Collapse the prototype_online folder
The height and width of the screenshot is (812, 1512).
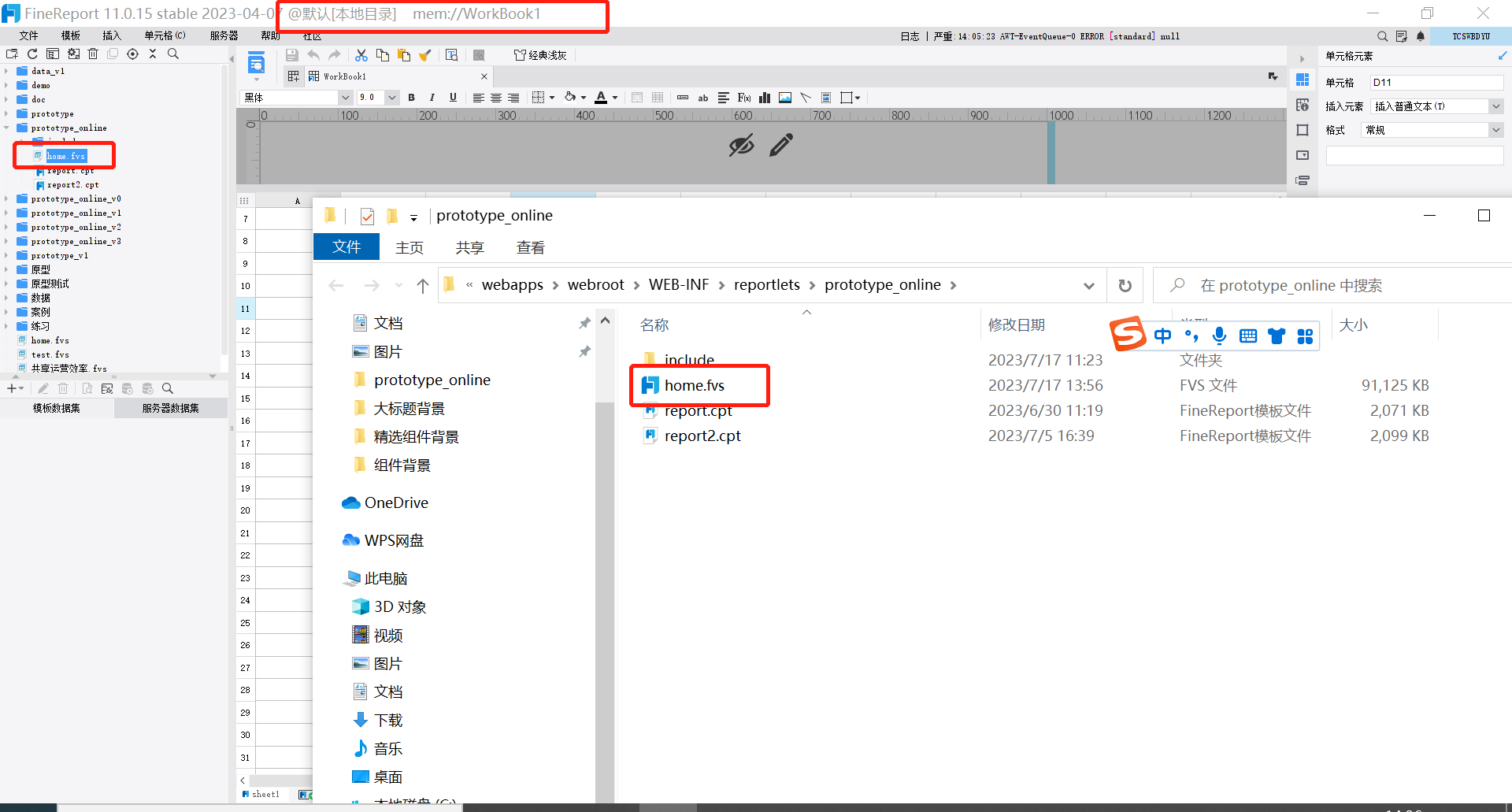(7, 128)
